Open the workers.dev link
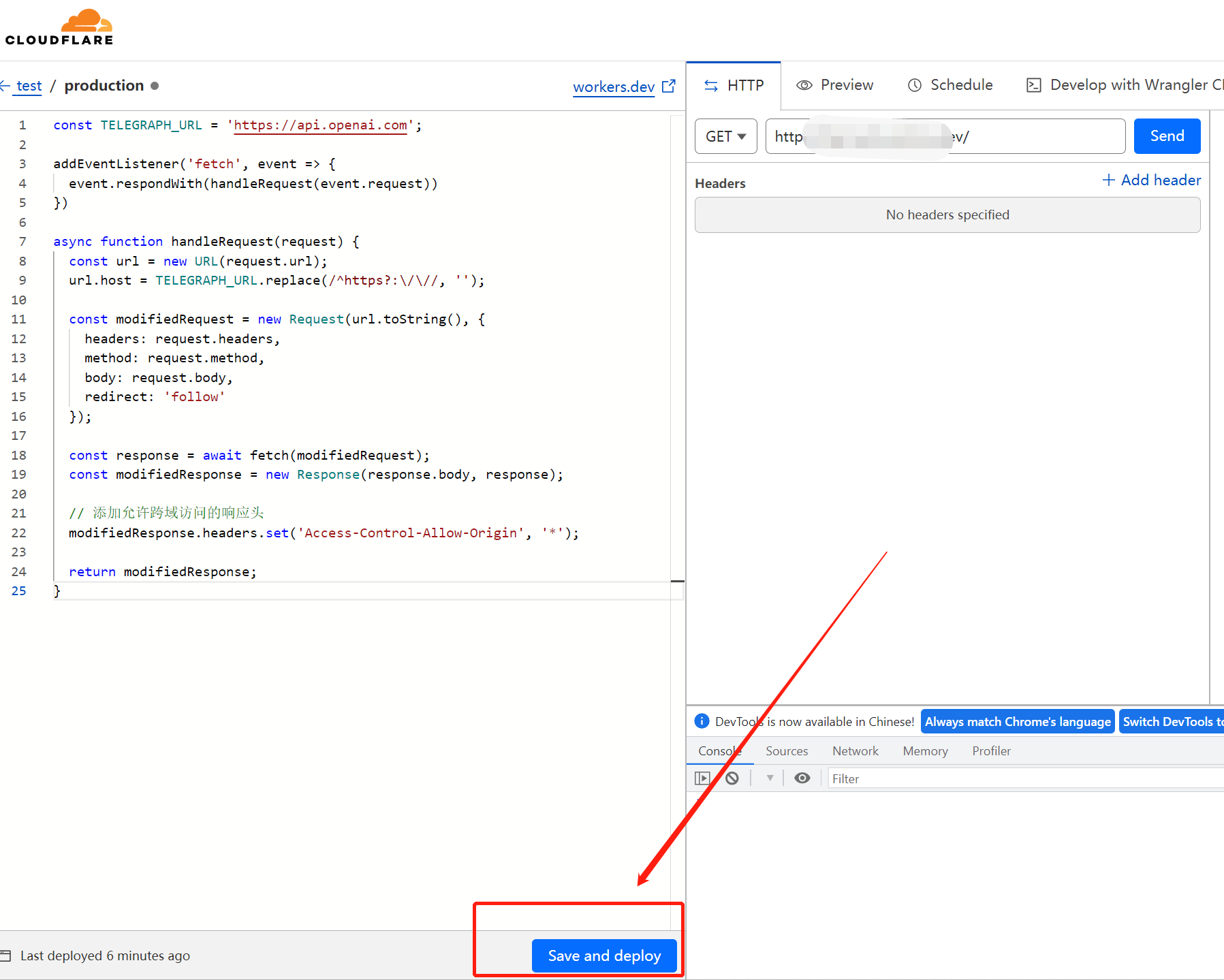The image size is (1224, 980). click(614, 86)
